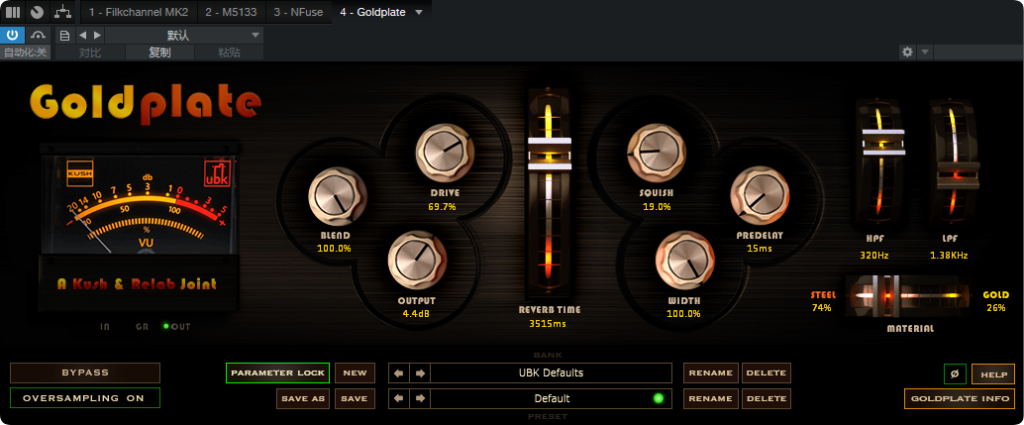
Task: Open the channel mixer view icon
Action: 12,12
